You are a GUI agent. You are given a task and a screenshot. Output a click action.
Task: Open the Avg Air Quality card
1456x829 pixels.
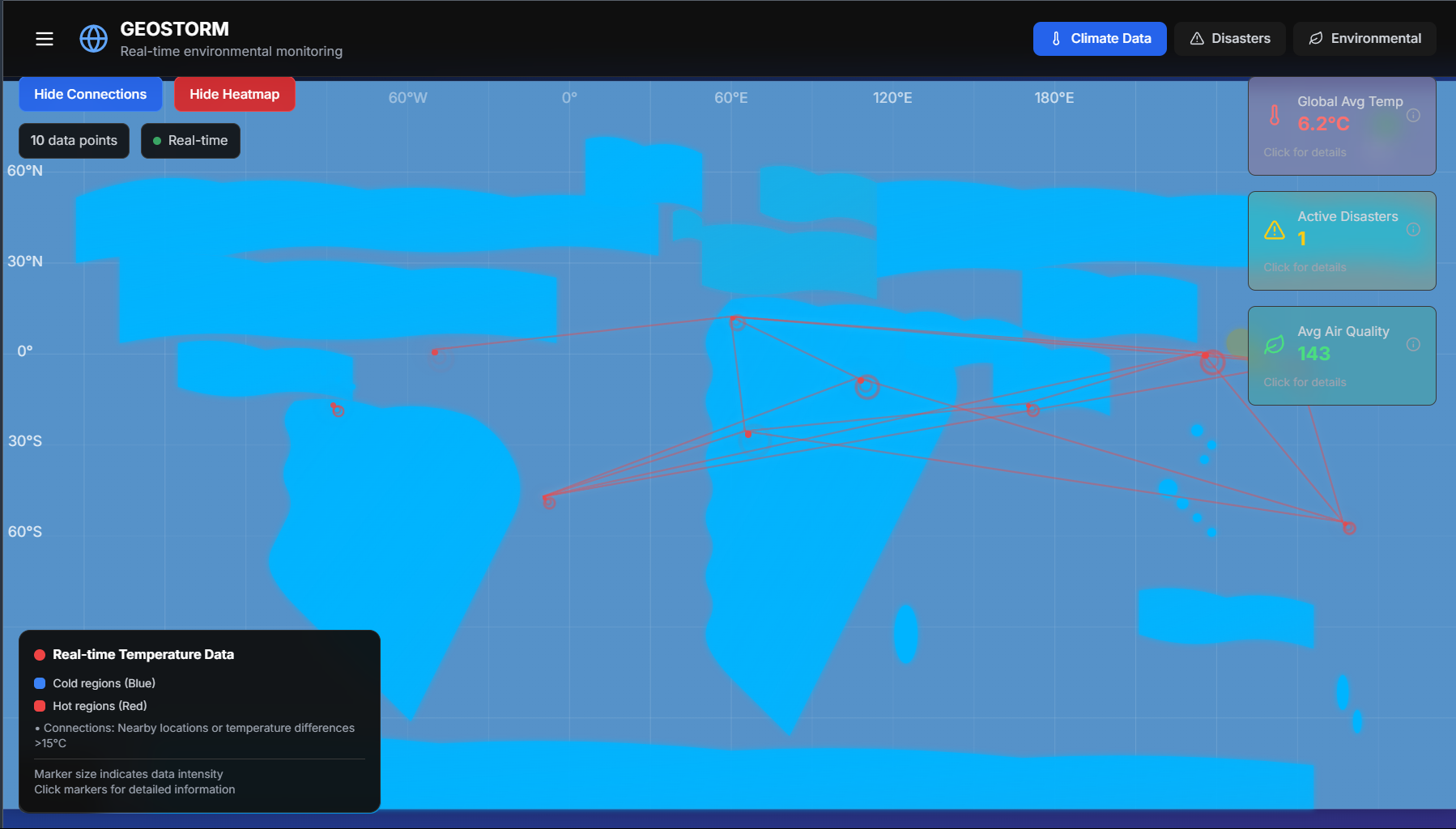1342,356
